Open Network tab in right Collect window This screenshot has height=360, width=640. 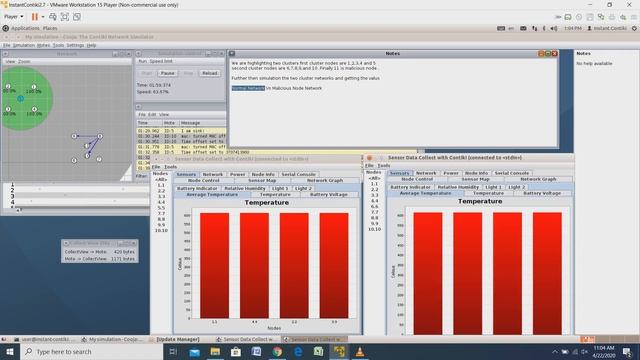(426, 173)
